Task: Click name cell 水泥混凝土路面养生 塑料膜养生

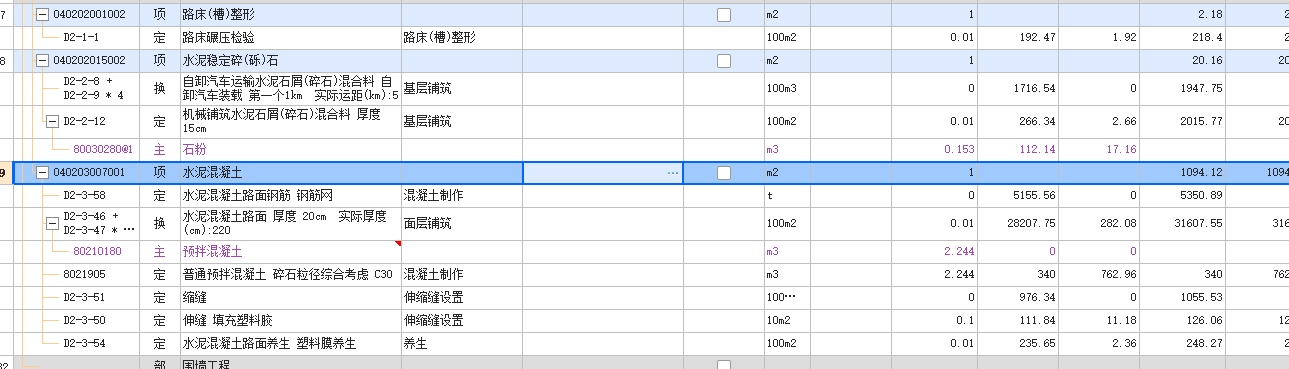Action: (x=268, y=343)
